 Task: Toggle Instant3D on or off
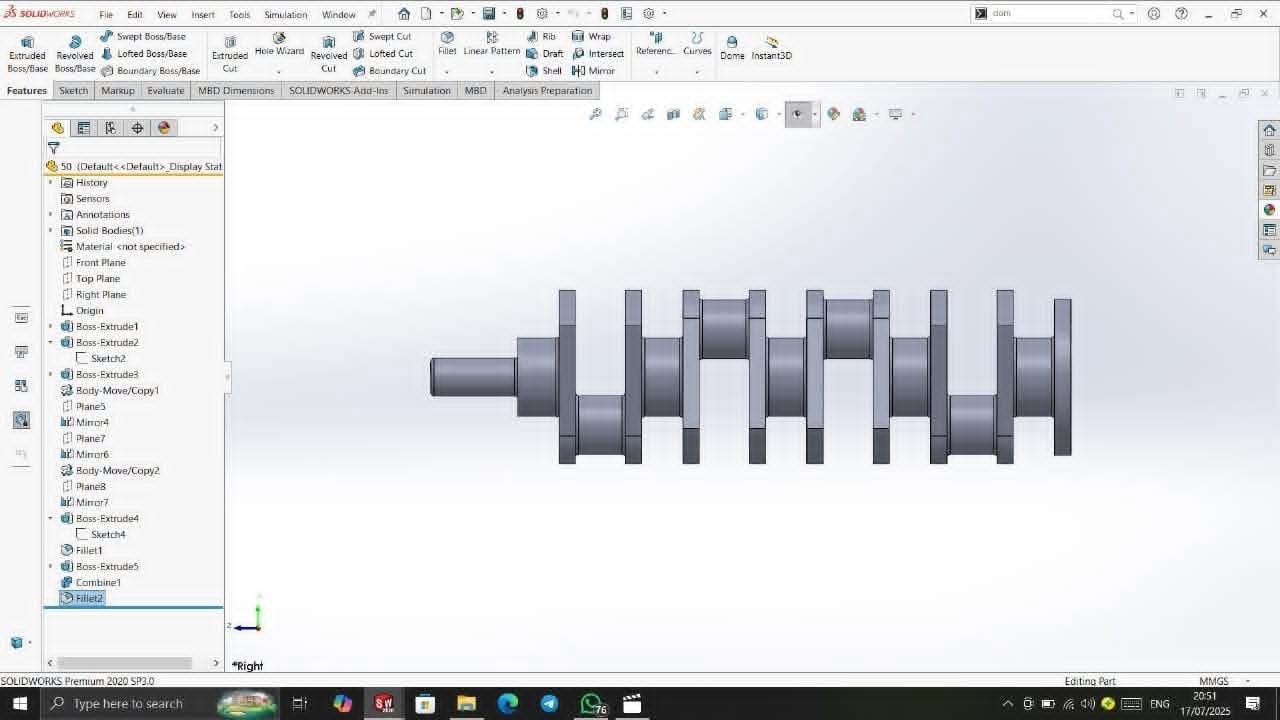pos(772,48)
